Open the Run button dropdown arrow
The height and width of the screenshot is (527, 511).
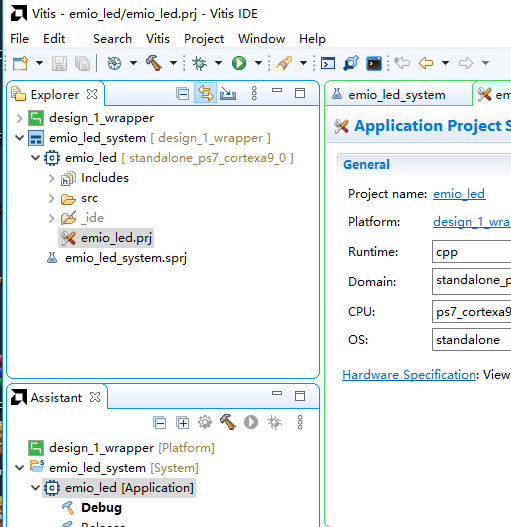click(258, 63)
